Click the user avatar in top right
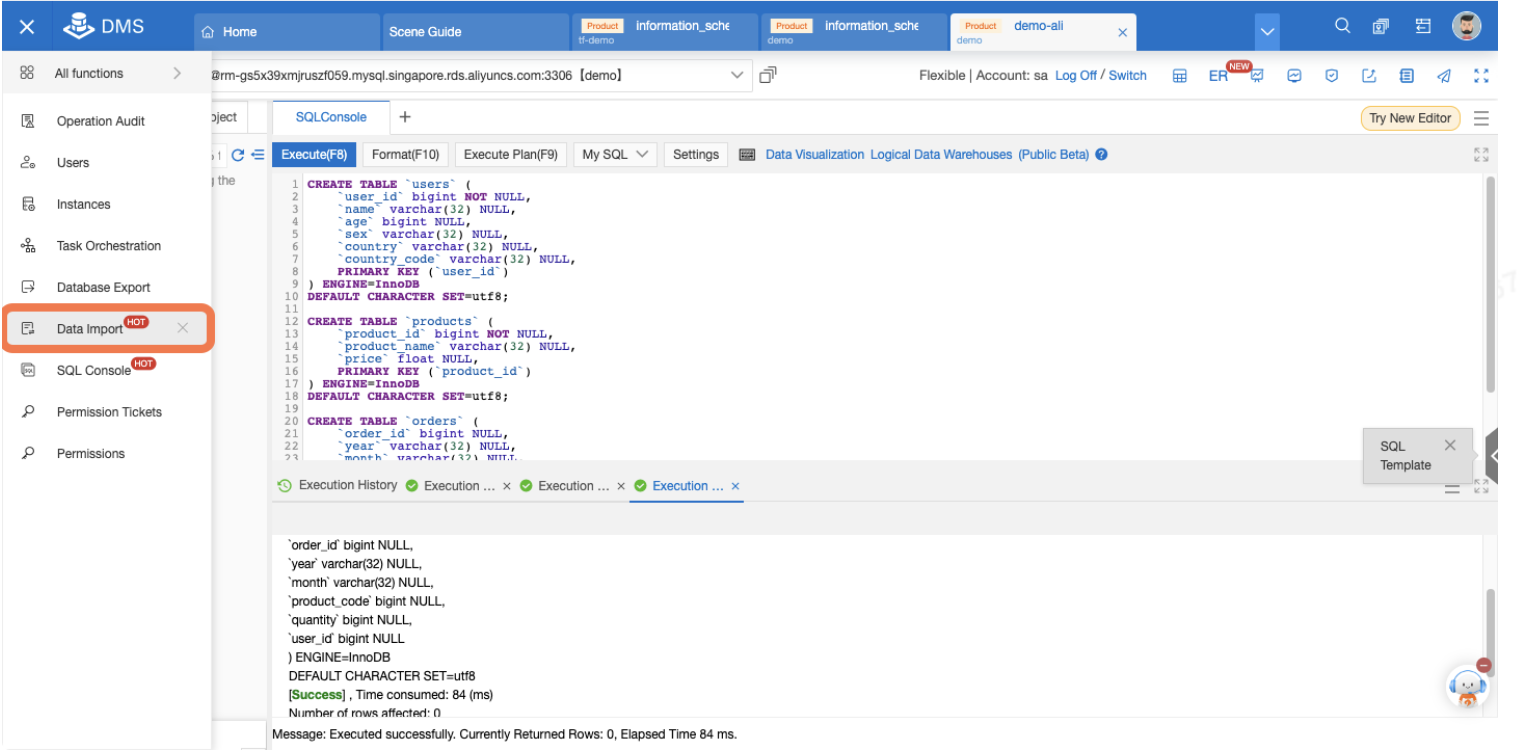 point(1466,25)
